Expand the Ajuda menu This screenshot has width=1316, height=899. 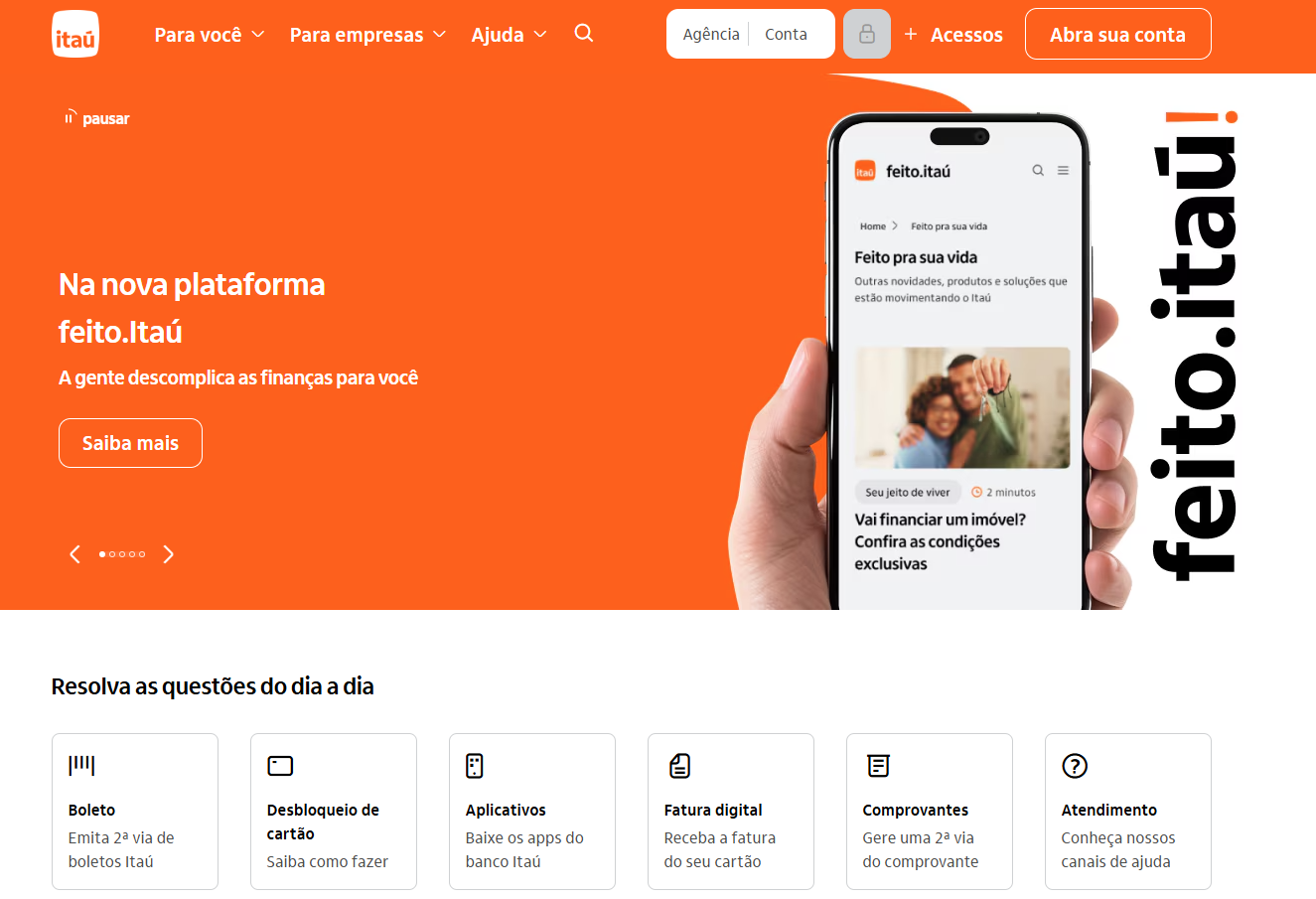[510, 35]
